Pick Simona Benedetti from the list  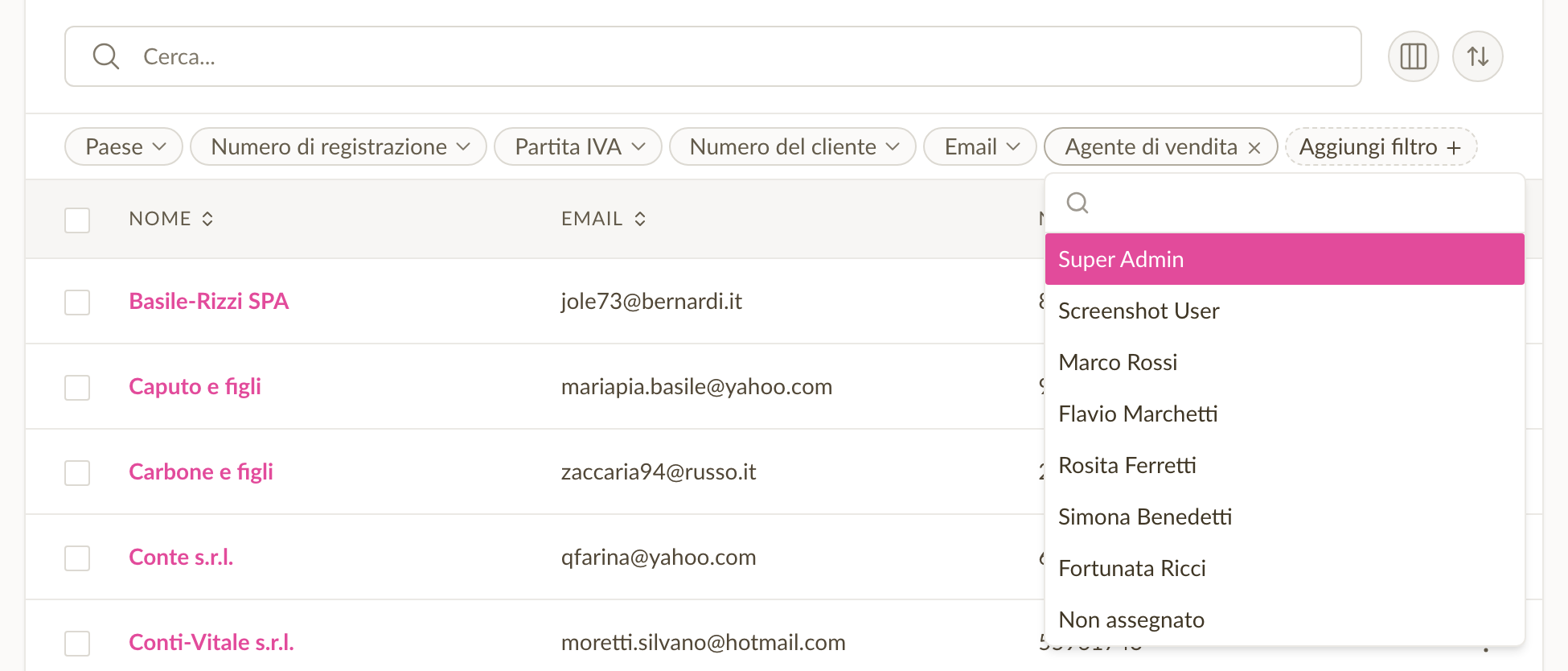click(x=1285, y=517)
